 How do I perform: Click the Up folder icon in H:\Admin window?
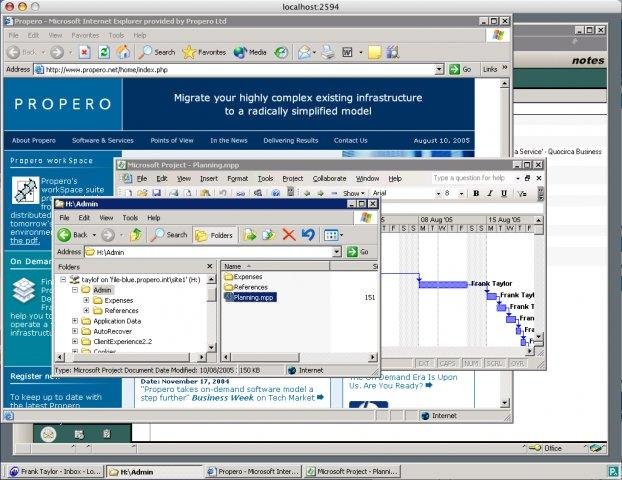pos(136,235)
